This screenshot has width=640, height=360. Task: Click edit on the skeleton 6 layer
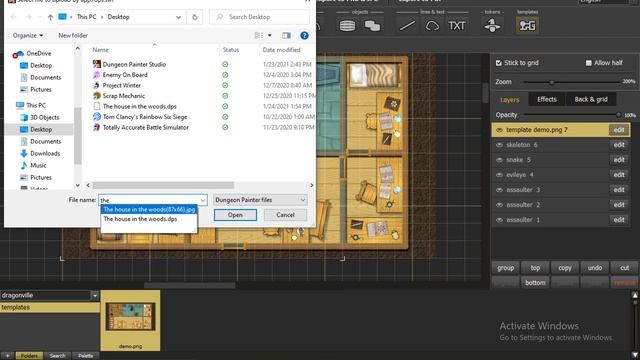pyautogui.click(x=619, y=145)
